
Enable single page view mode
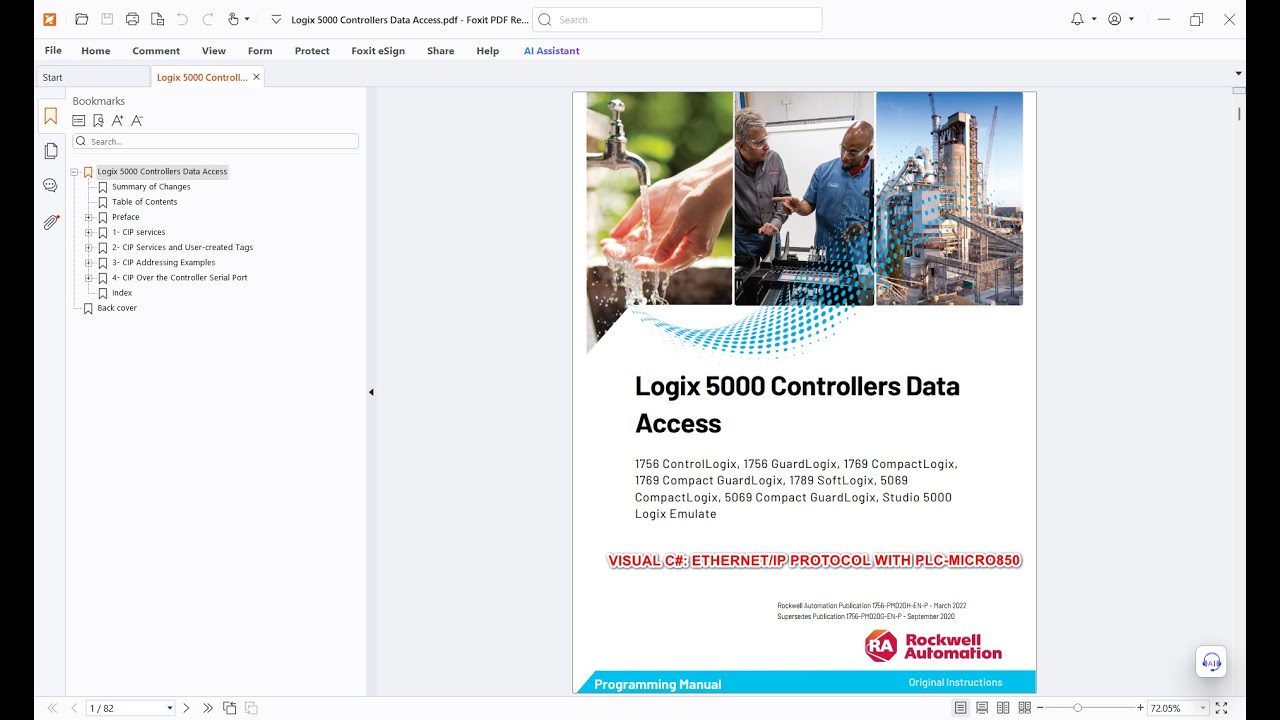[960, 708]
